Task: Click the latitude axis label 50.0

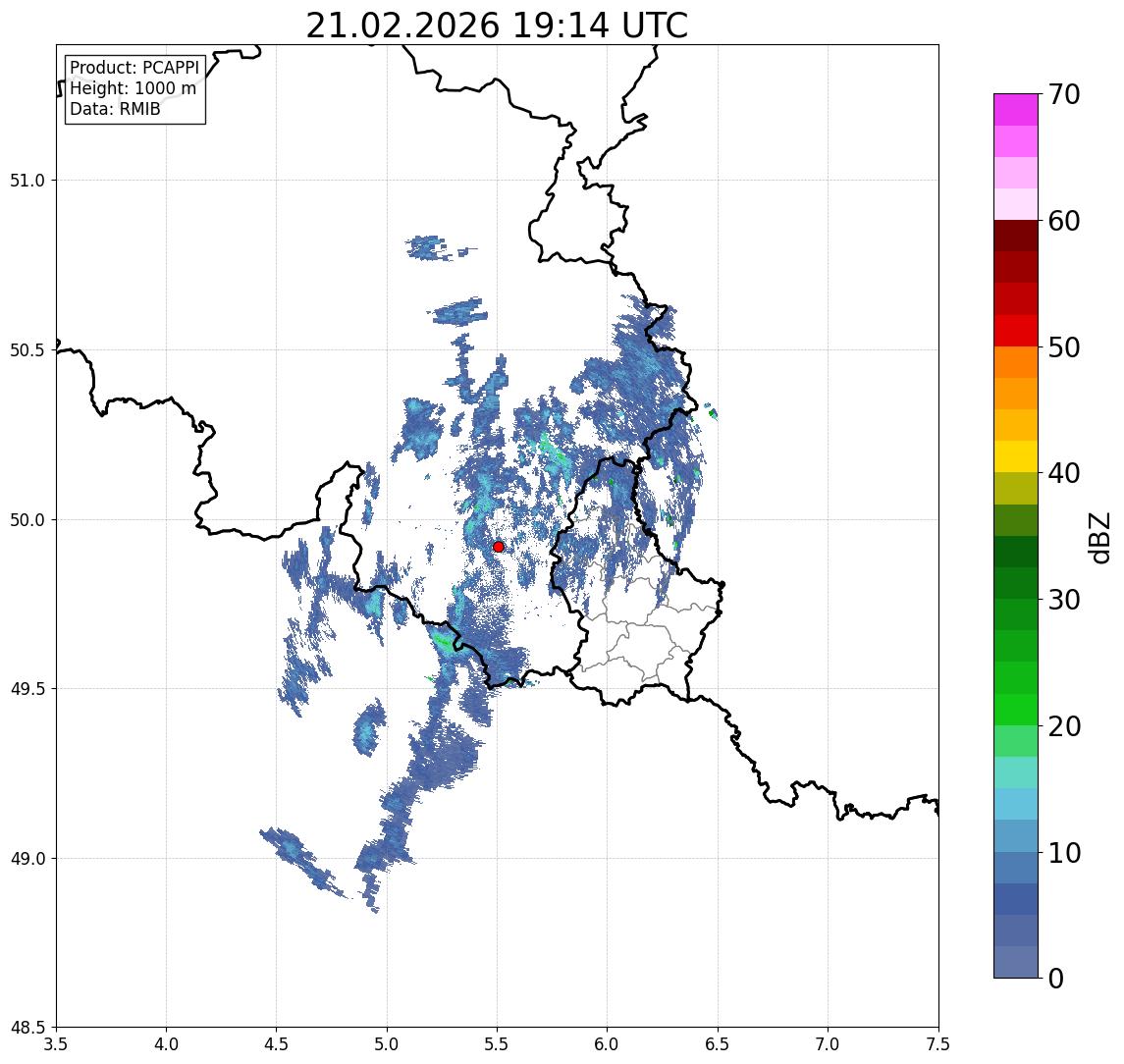Action: coord(27,520)
